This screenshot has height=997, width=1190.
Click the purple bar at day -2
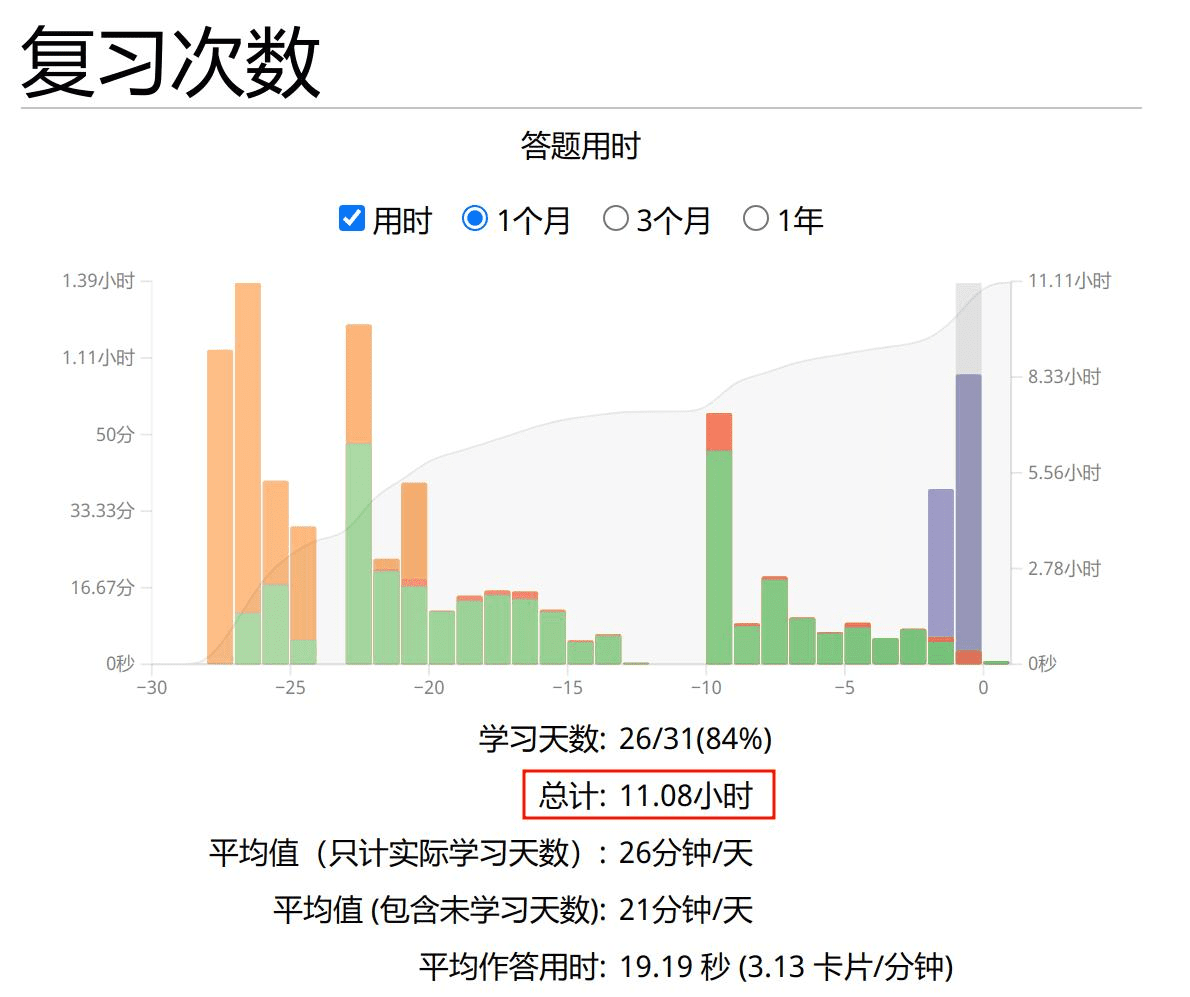[941, 563]
